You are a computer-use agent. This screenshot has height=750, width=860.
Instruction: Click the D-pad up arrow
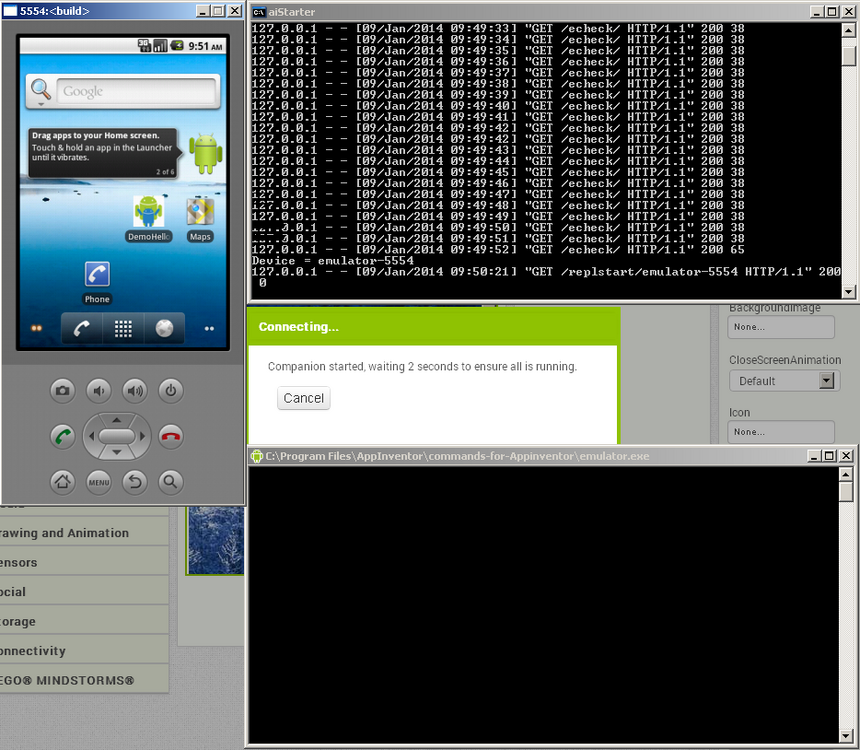pos(117,420)
